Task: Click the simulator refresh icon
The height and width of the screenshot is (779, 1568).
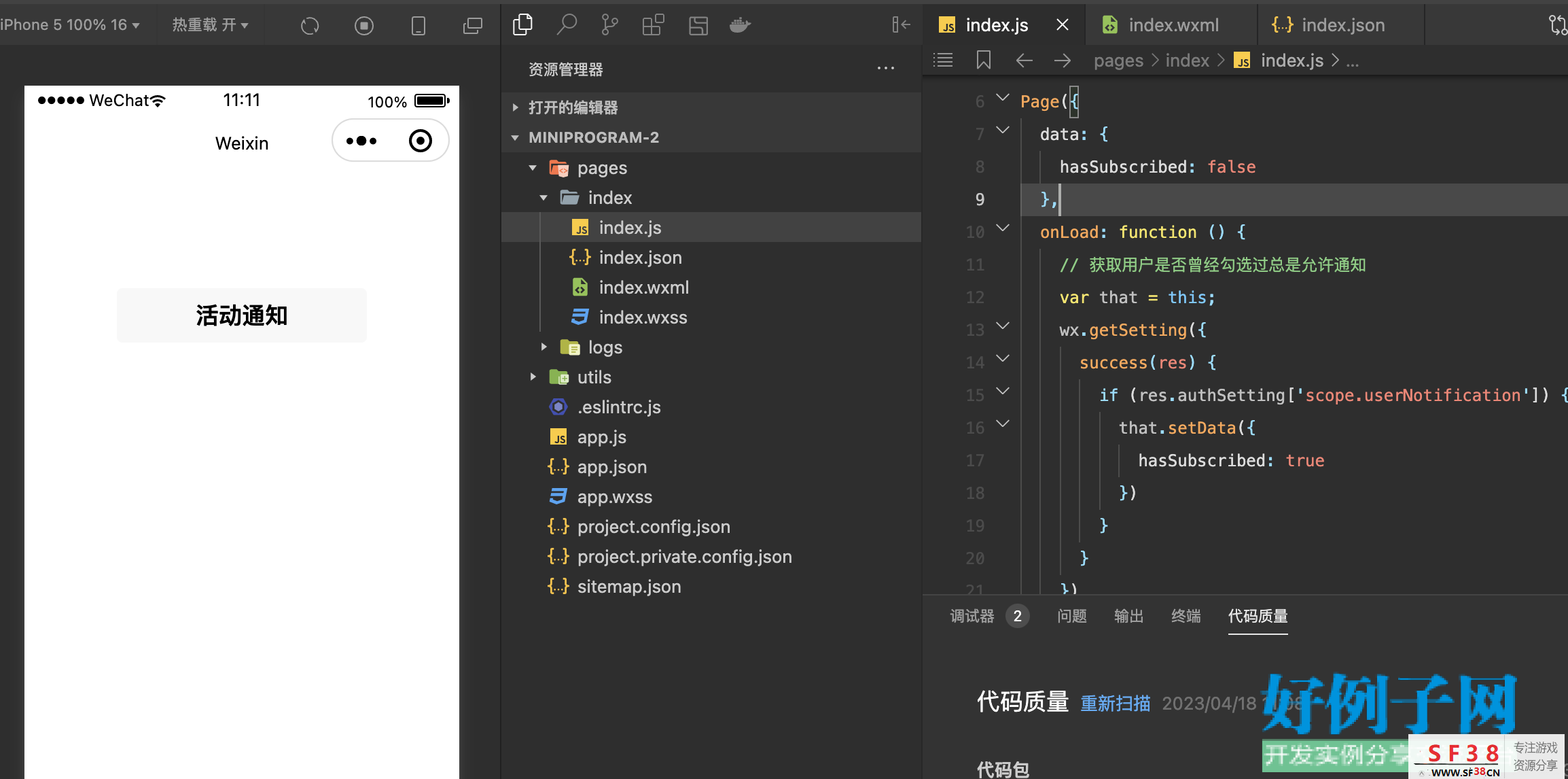Action: tap(310, 26)
